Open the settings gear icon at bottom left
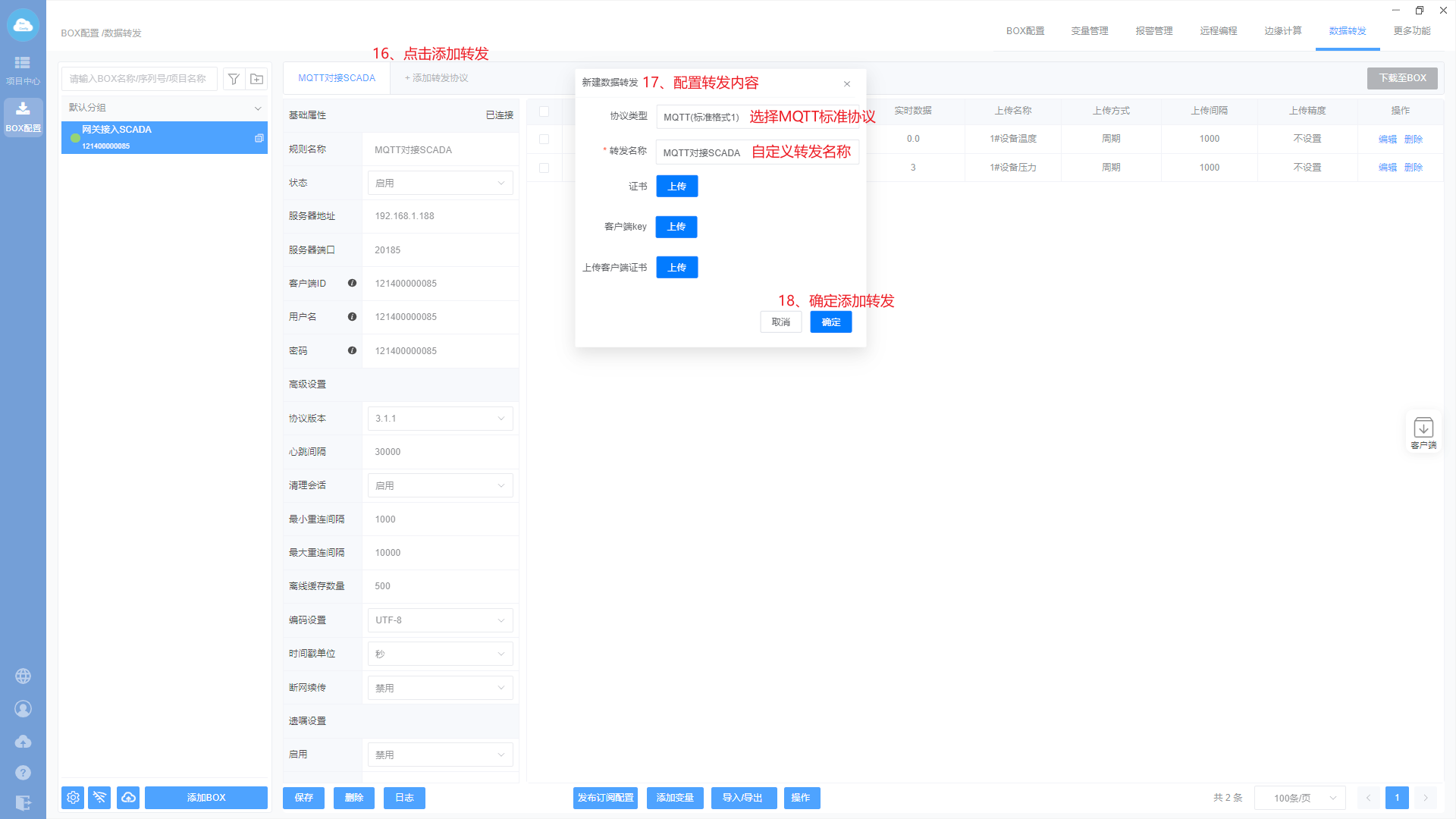Screen dimensions: 1456x819 coord(73,798)
